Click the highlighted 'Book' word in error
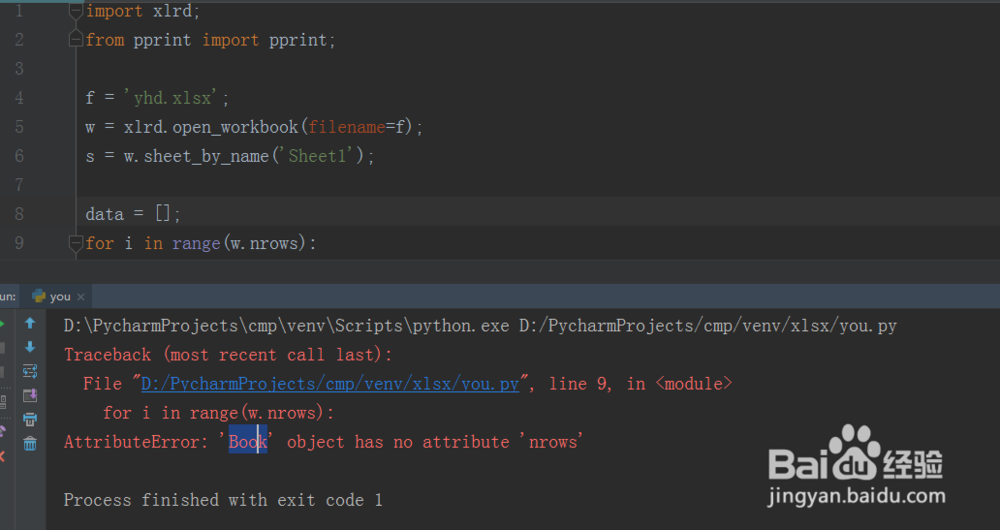Screen dimensions: 1000x530 (x=248, y=442)
